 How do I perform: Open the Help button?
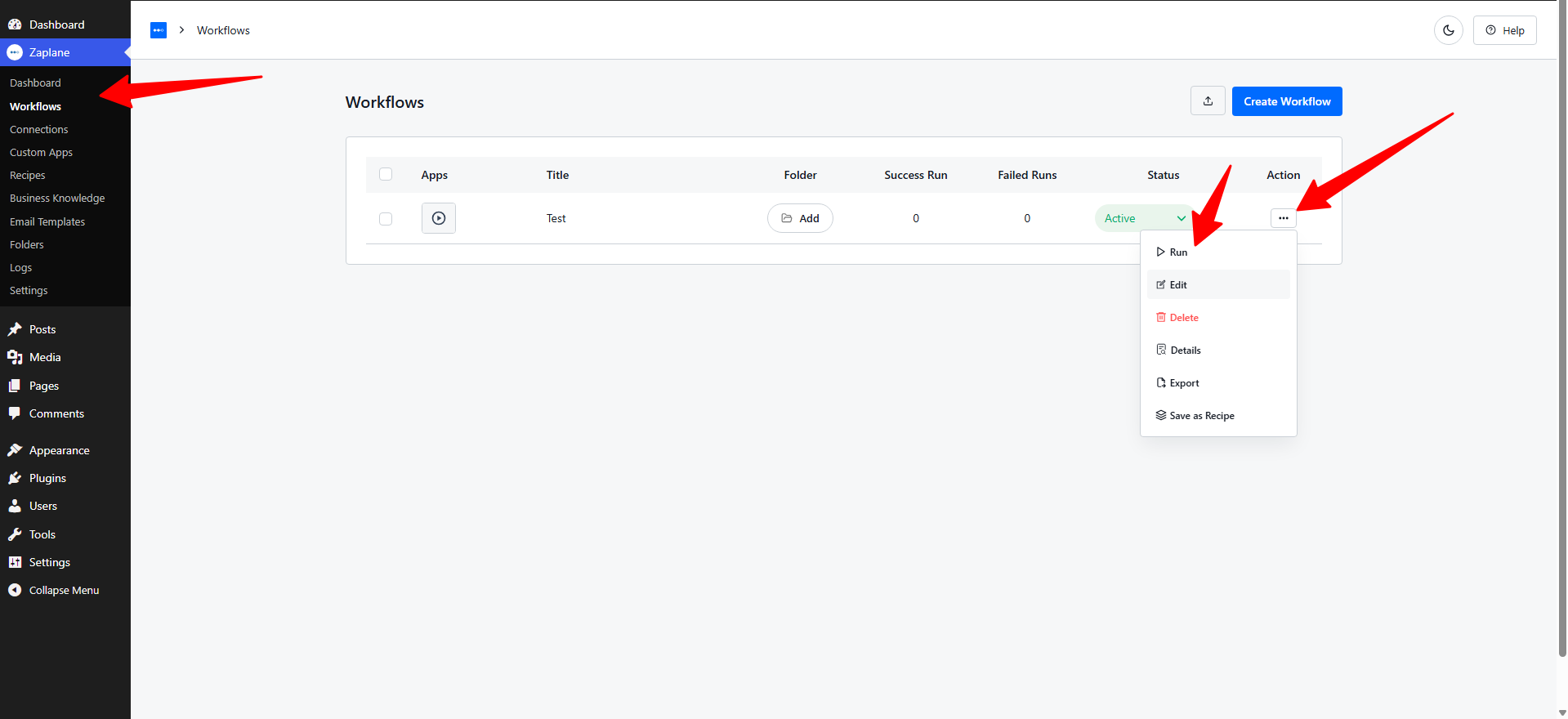coord(1504,30)
